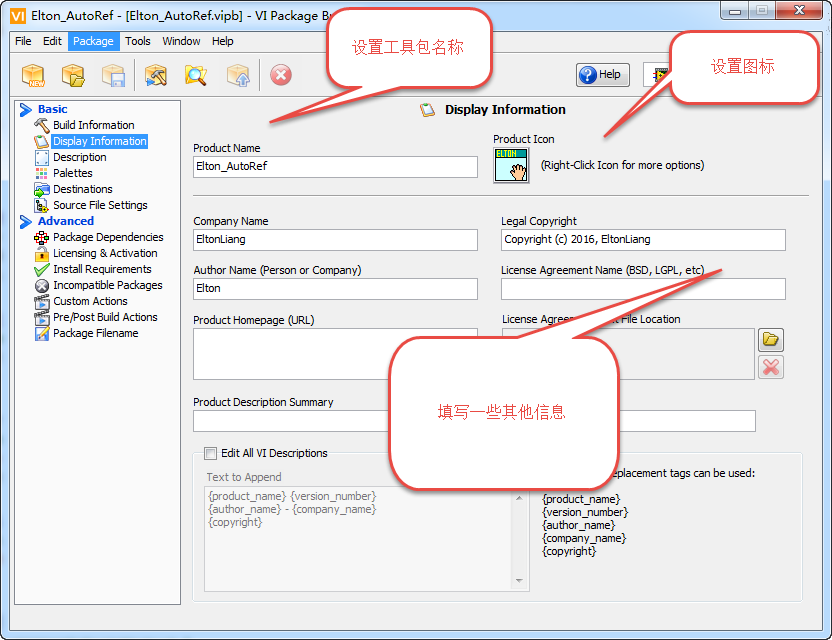Screen dimensions: 832x640
Task: Click the save package disk icon
Action: coord(114,75)
